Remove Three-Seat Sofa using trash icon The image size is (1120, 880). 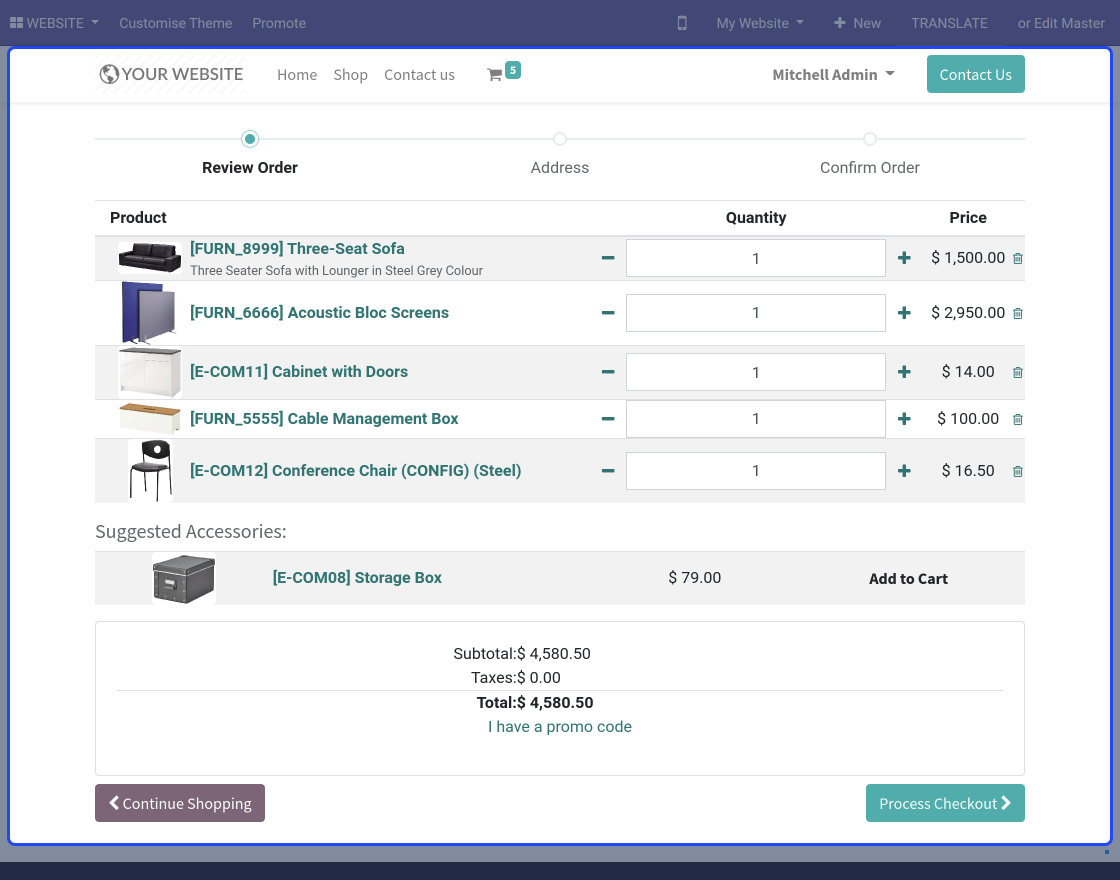click(1018, 259)
